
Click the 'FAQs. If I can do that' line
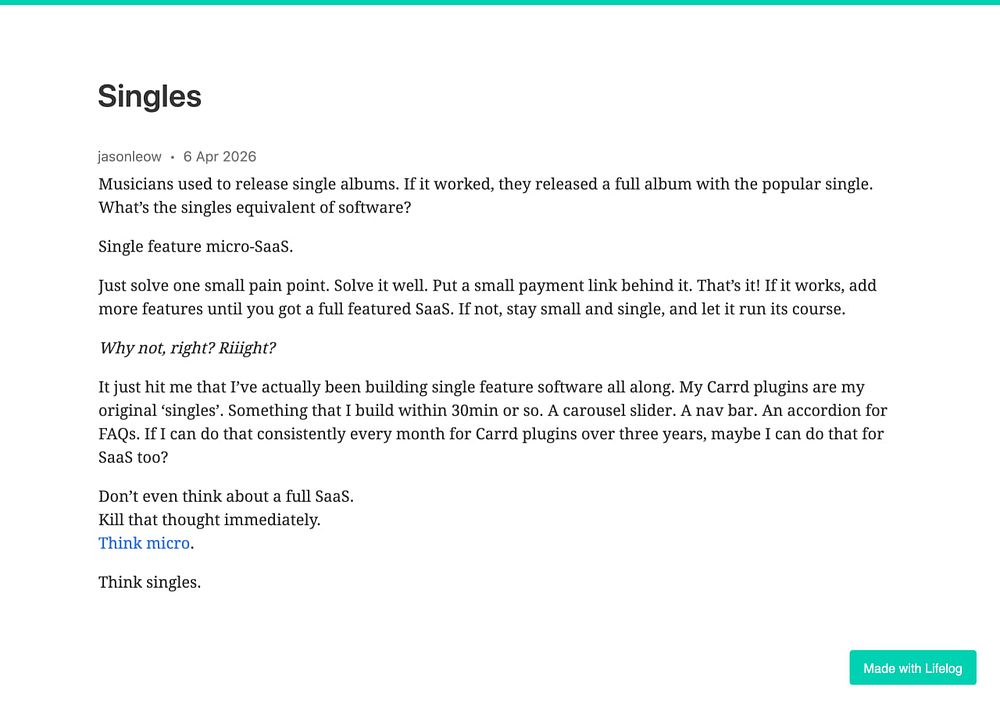[x=491, y=434]
